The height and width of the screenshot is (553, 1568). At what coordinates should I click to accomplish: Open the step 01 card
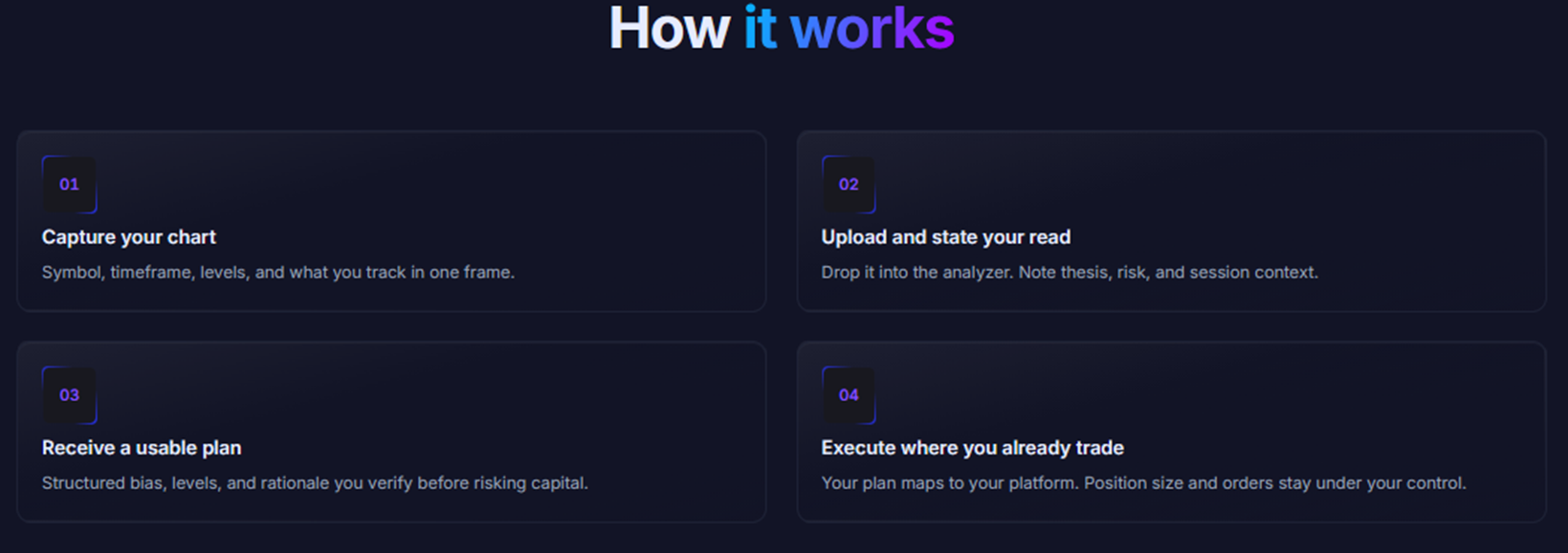391,221
